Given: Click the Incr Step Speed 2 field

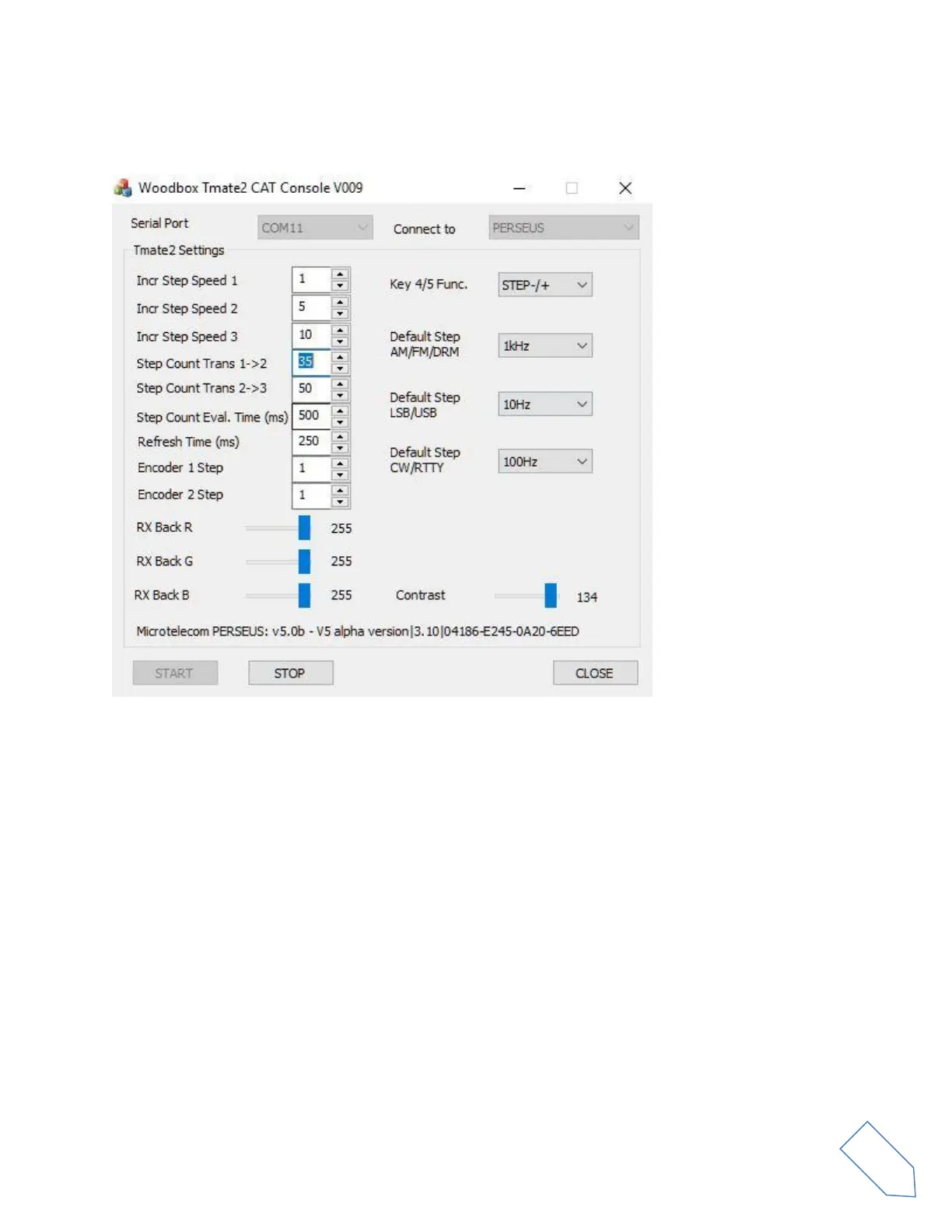Looking at the screenshot, I should (311, 307).
